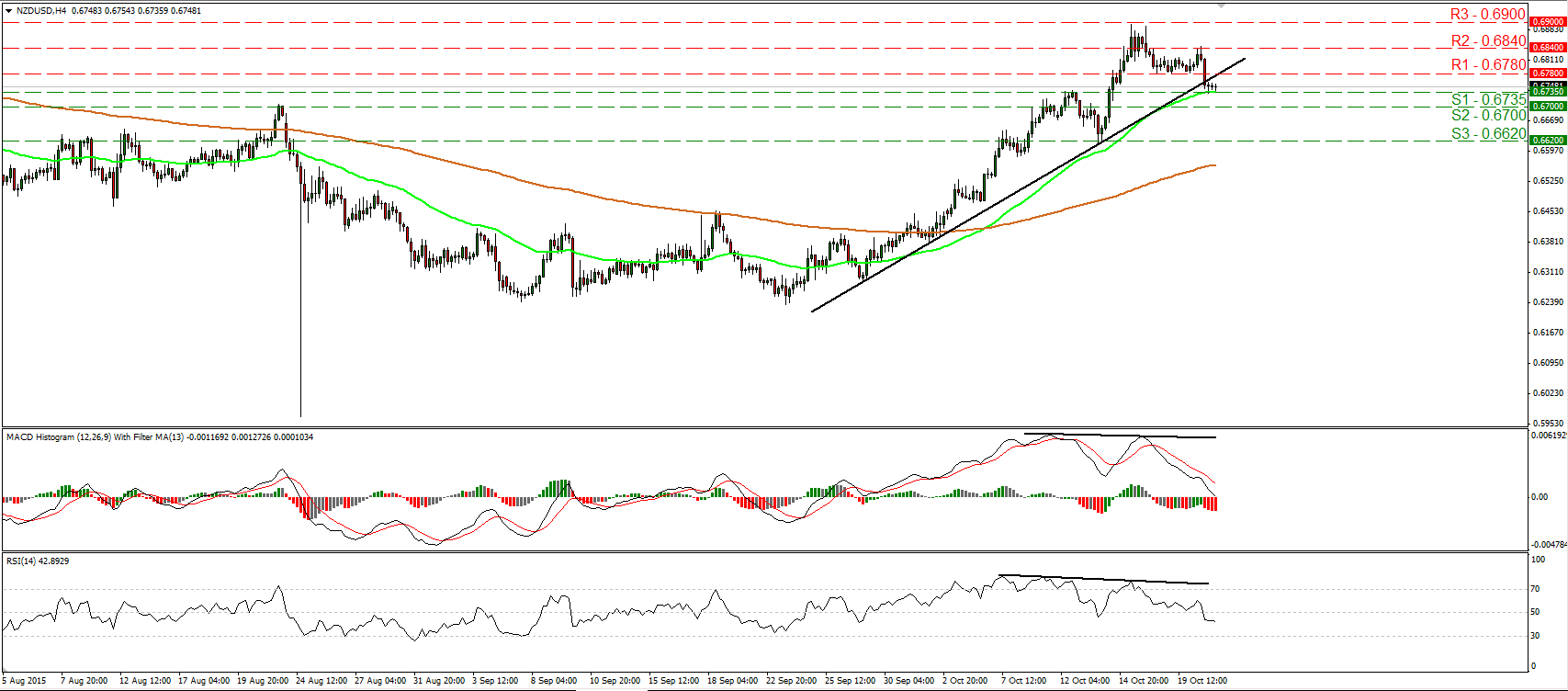Image resolution: width=1568 pixels, height=691 pixels.
Task: Click the 5 Aug 2015 date on time axis
Action: point(25,681)
